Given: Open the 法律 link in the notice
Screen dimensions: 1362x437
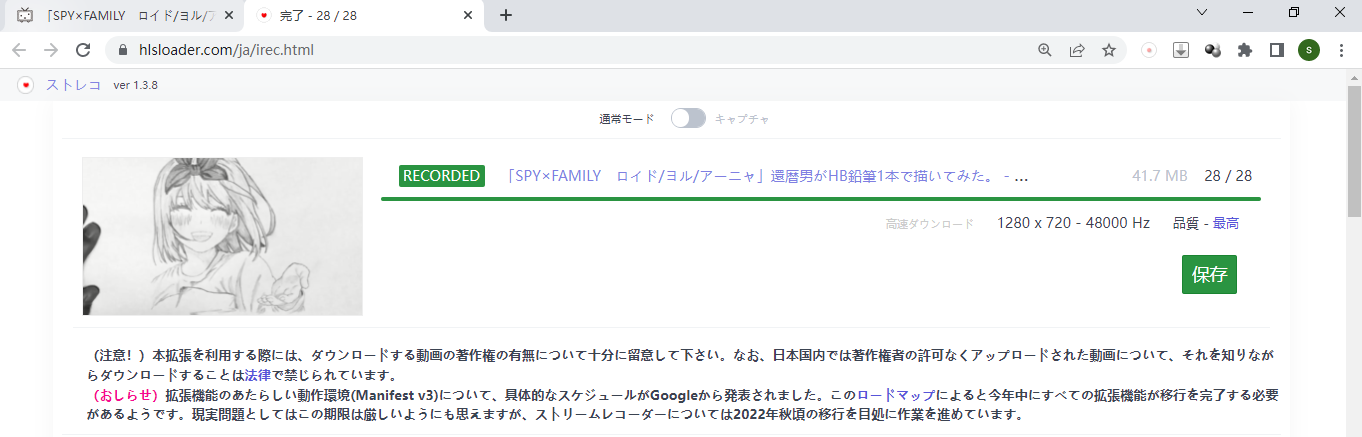Looking at the screenshot, I should click(x=258, y=376).
